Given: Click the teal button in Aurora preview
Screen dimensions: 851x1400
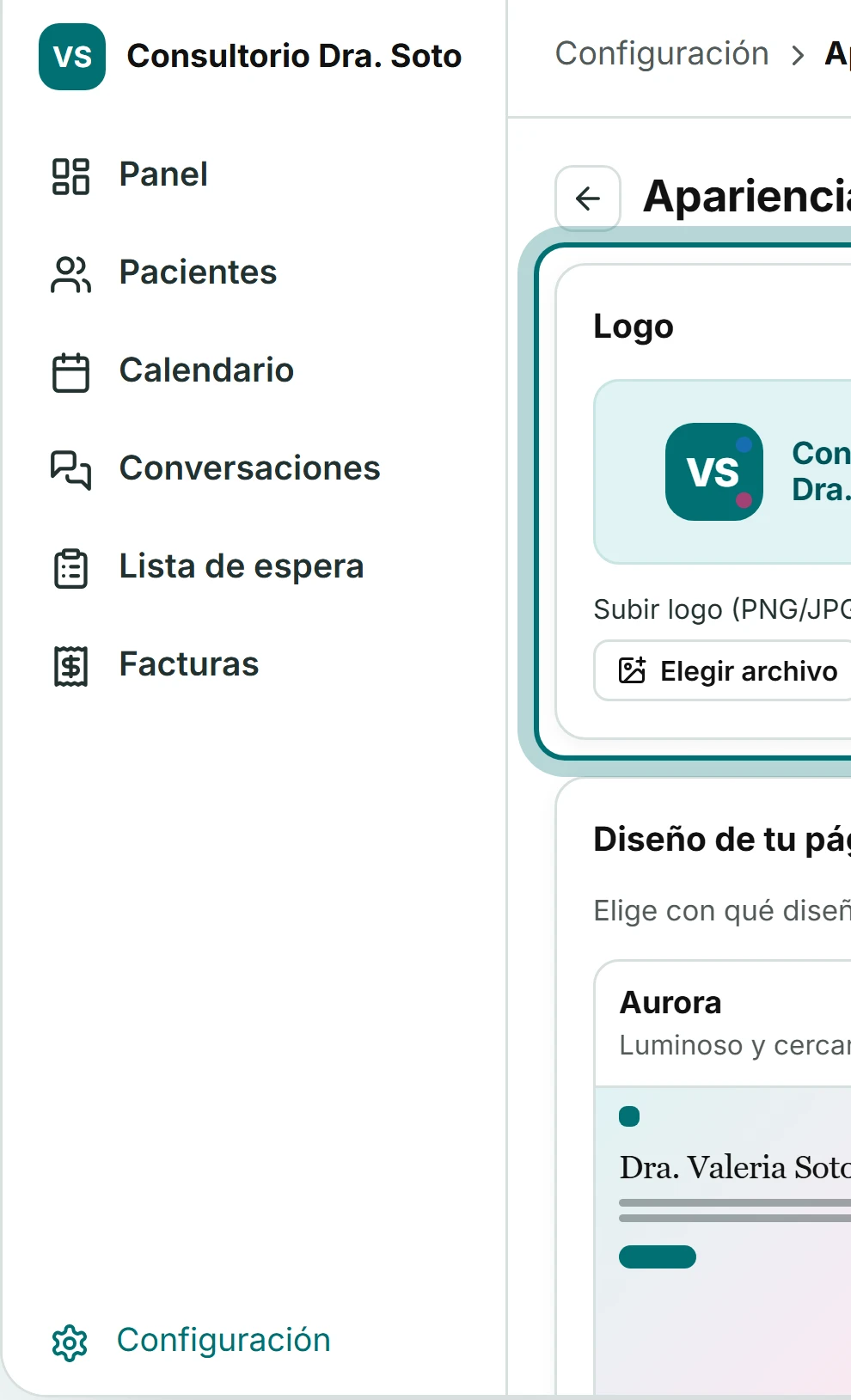Looking at the screenshot, I should tap(658, 1256).
